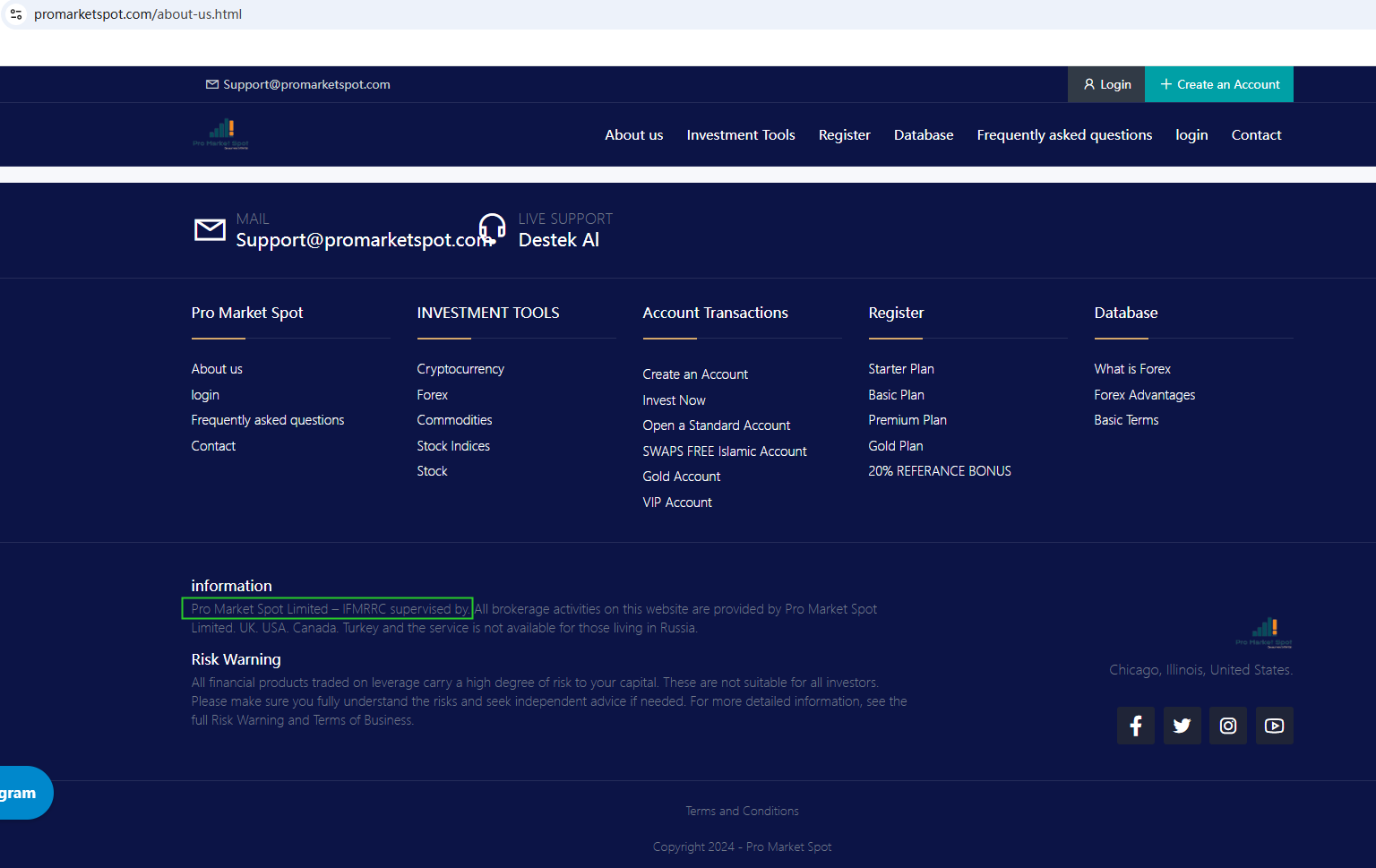Open the Database navigation menu item
Viewport: 1376px width, 868px height.
pyautogui.click(x=923, y=135)
